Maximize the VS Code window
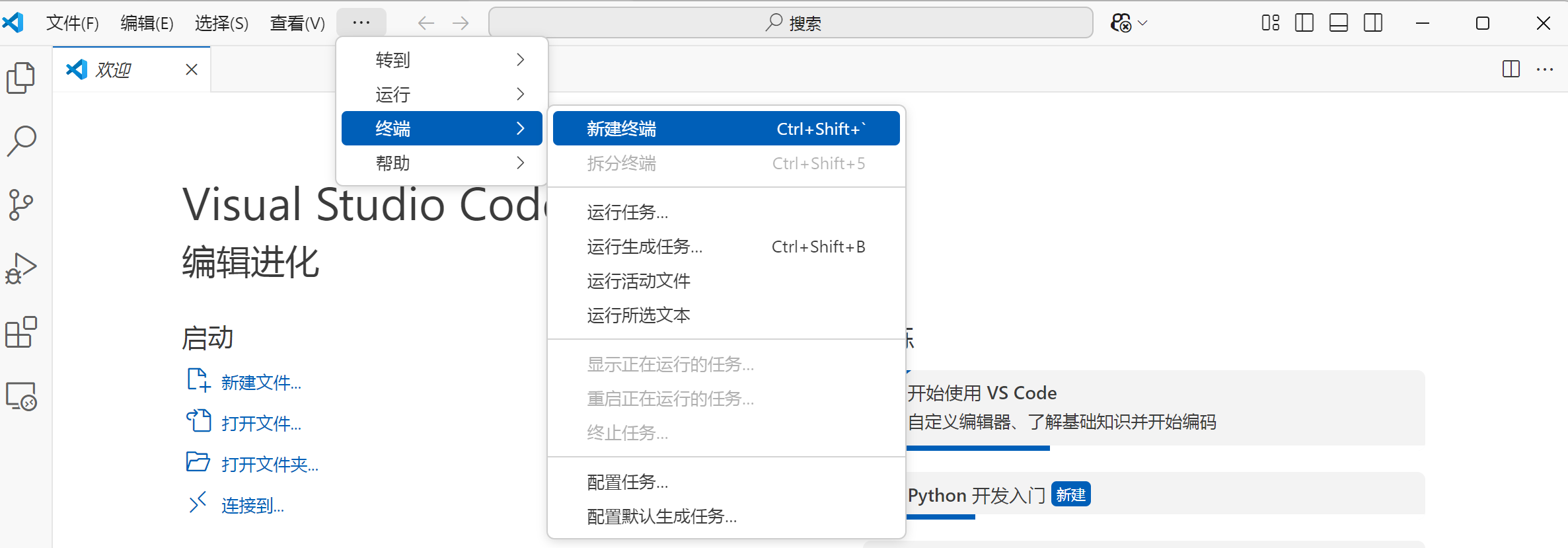Viewport: 1568px width, 548px height. point(1483,23)
